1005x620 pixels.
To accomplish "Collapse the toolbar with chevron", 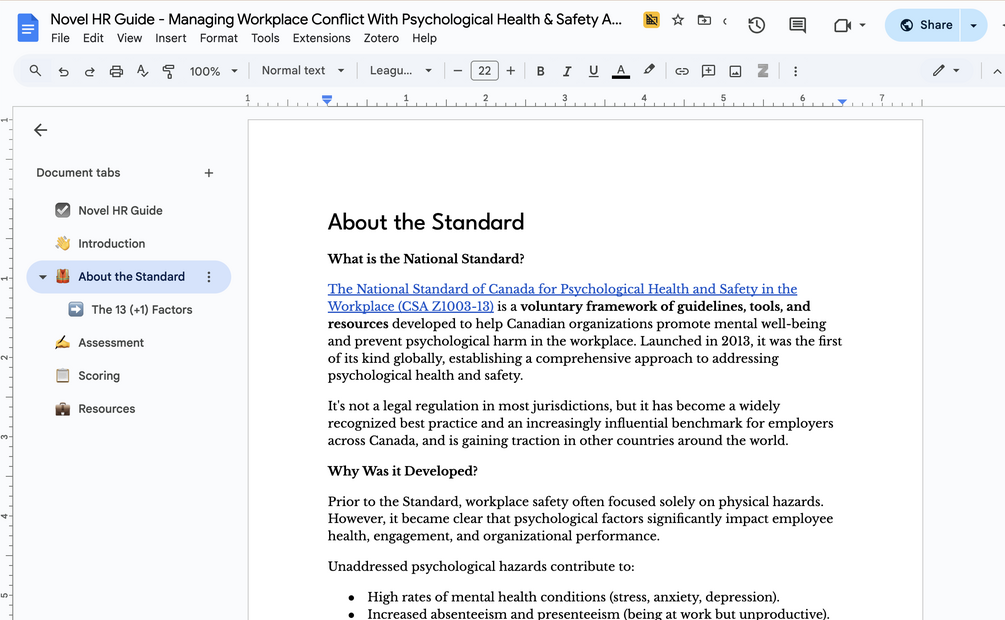I will coord(997,71).
